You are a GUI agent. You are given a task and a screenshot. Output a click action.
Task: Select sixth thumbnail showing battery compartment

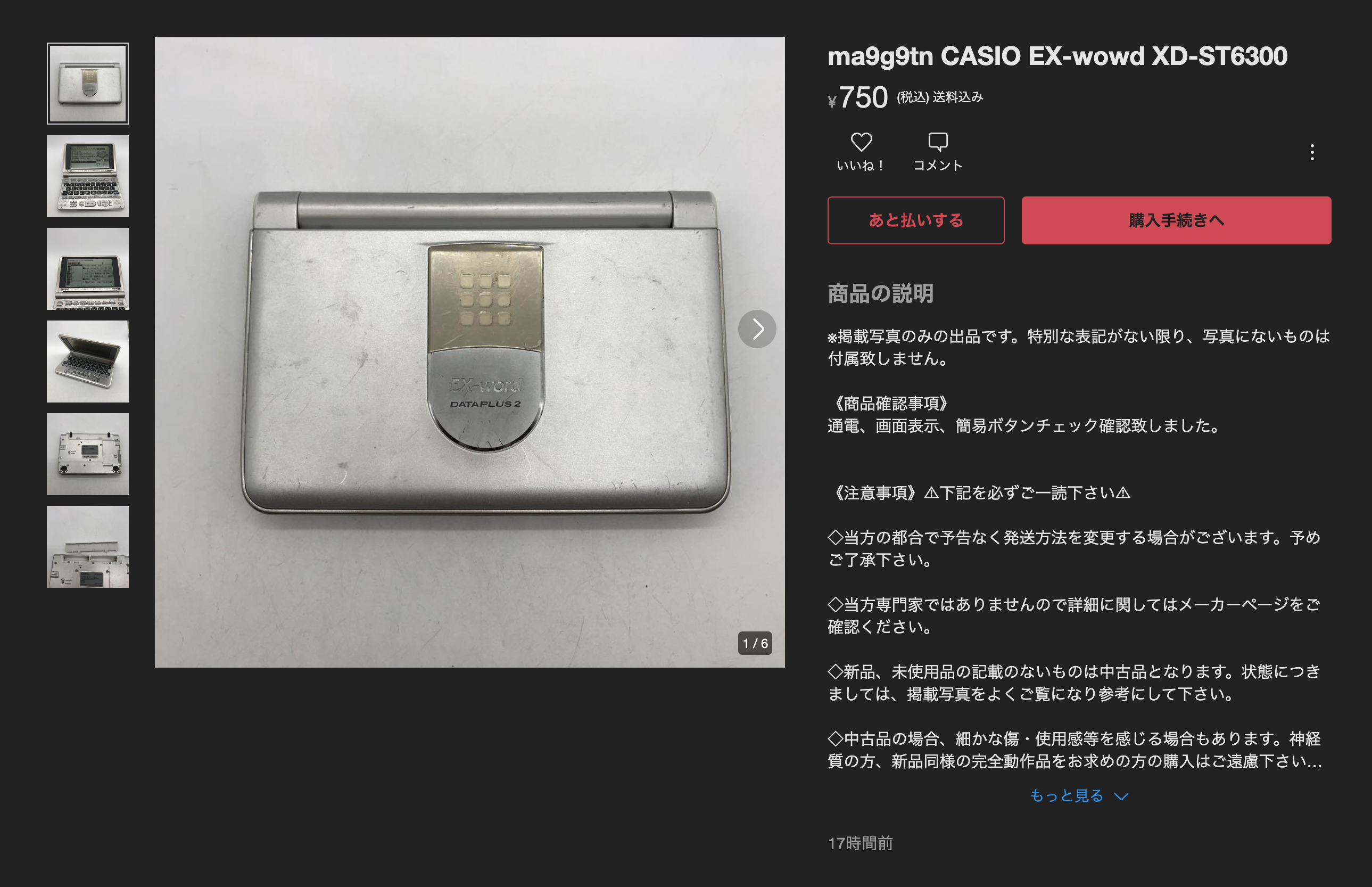87,547
